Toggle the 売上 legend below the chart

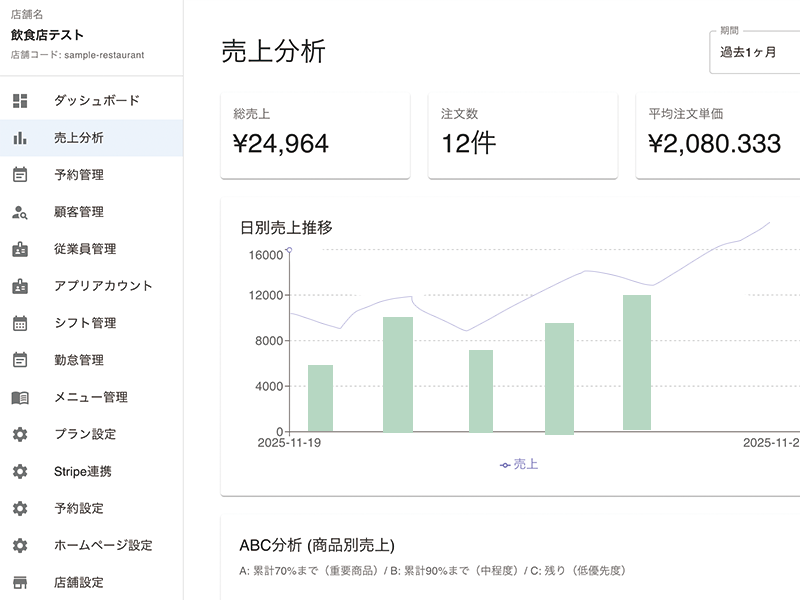click(521, 463)
